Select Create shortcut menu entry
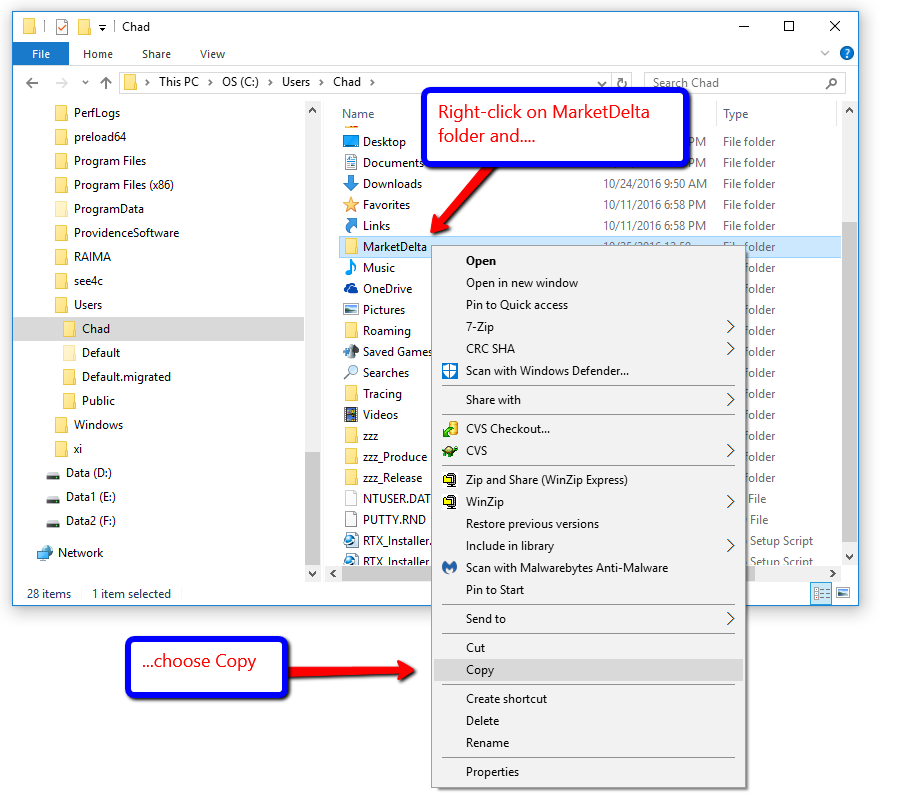Screen dimensions: 897x804 pos(588,699)
